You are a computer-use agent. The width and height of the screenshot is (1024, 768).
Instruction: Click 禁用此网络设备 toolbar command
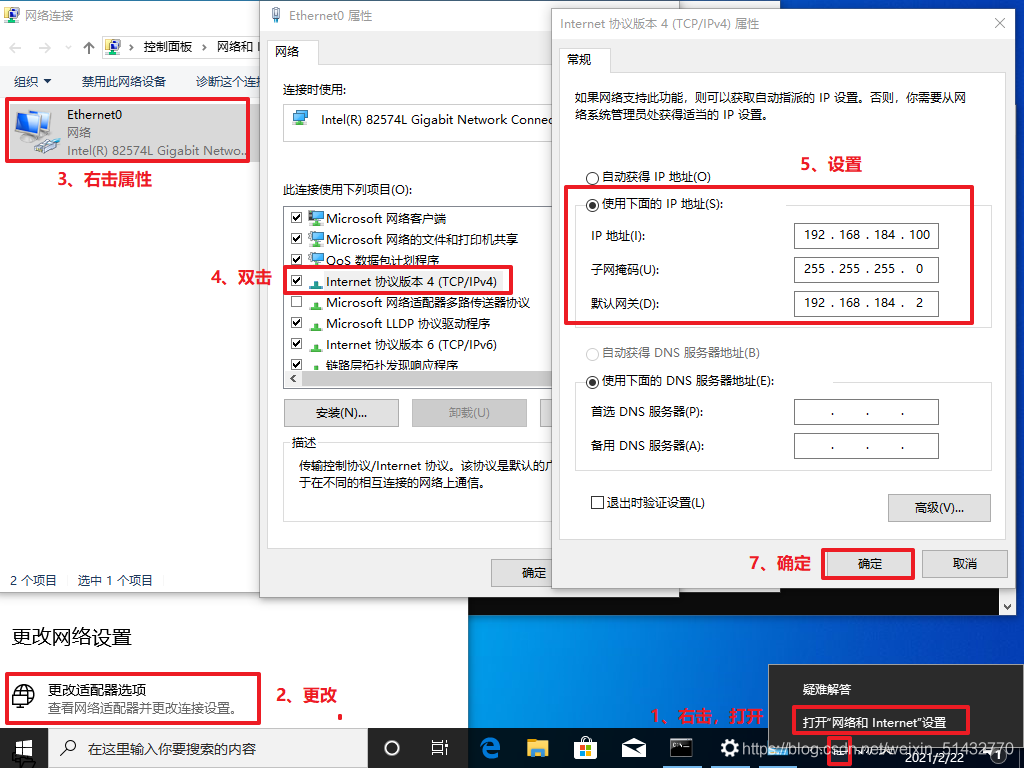click(123, 82)
